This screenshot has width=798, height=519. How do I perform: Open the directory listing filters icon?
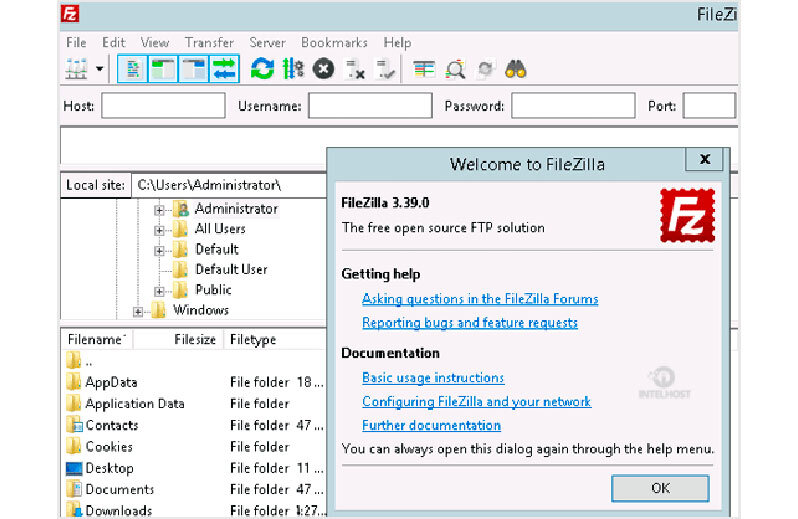(423, 69)
